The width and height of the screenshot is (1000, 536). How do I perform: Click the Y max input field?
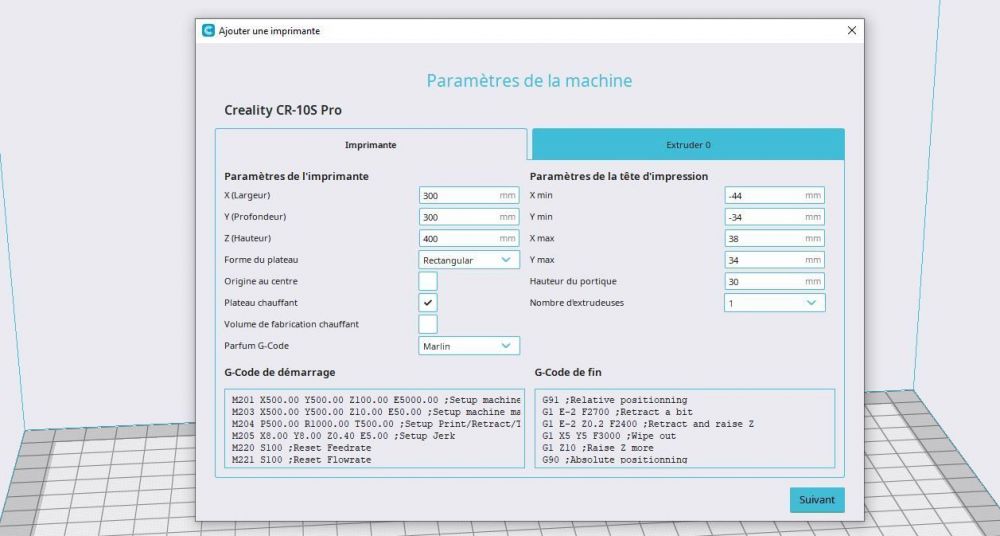point(774,260)
